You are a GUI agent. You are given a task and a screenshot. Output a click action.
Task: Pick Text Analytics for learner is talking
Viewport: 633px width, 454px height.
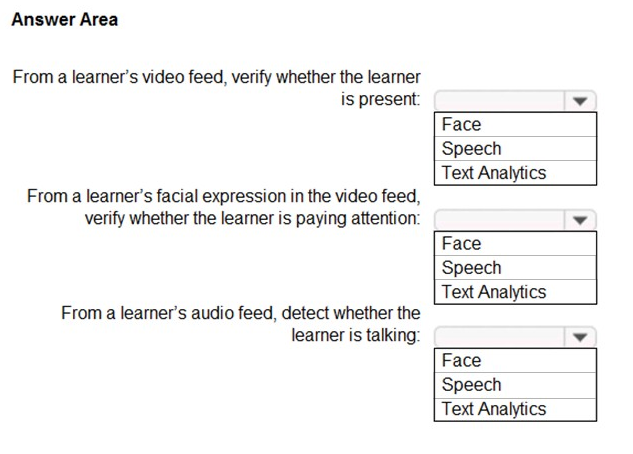pyautogui.click(x=515, y=410)
